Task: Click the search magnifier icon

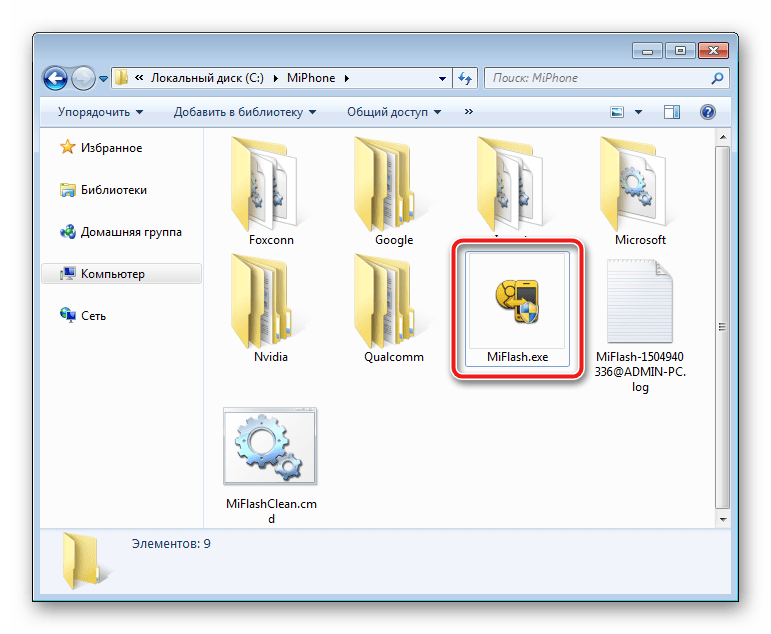Action: pos(717,78)
